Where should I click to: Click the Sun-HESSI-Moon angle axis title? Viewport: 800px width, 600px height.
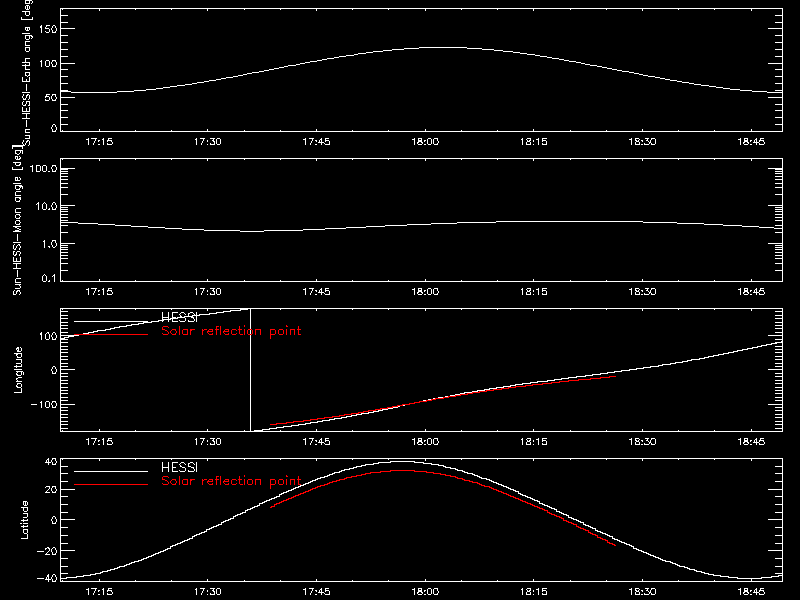click(18, 220)
